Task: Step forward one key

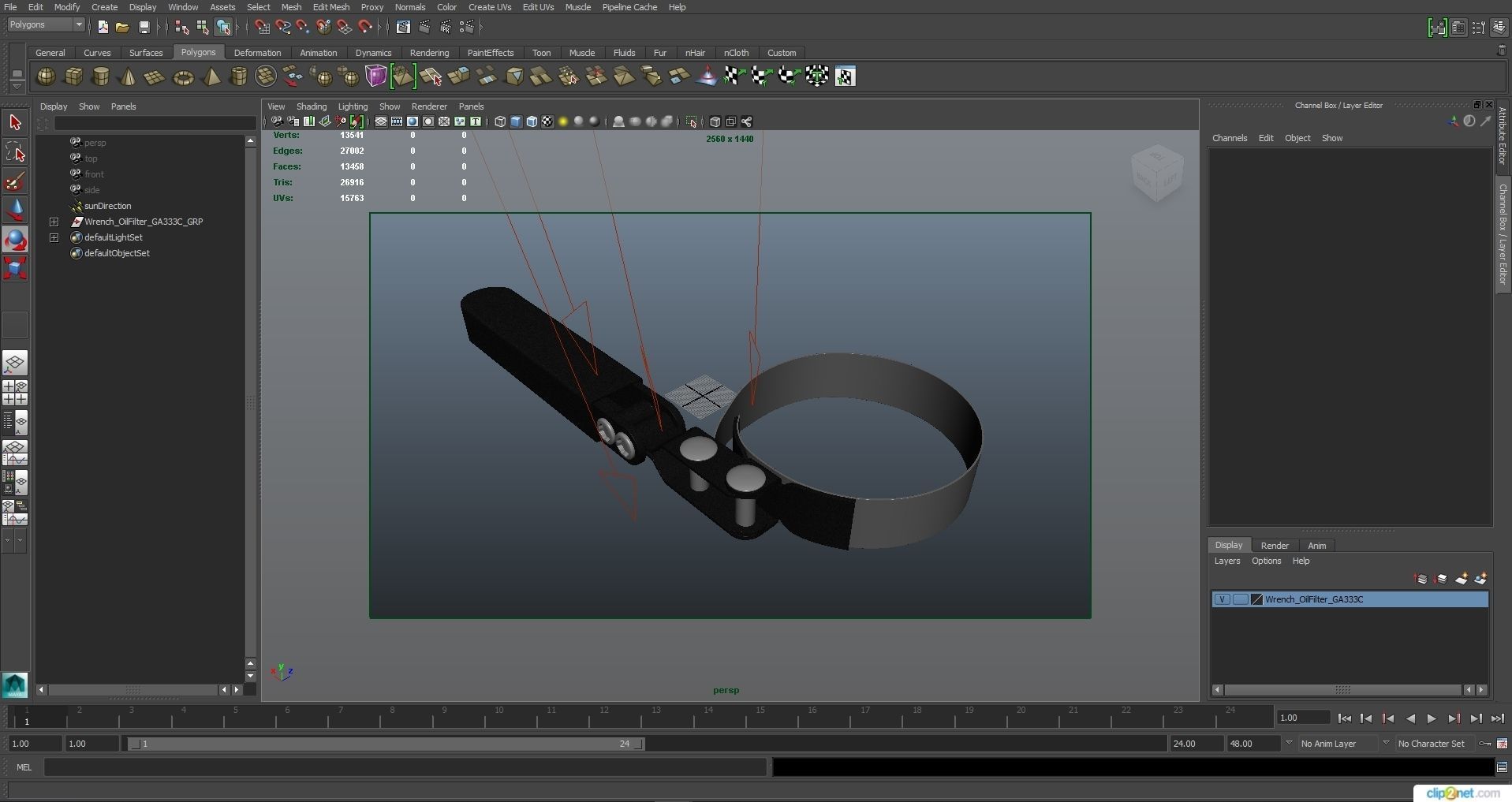Action: 1454,718
